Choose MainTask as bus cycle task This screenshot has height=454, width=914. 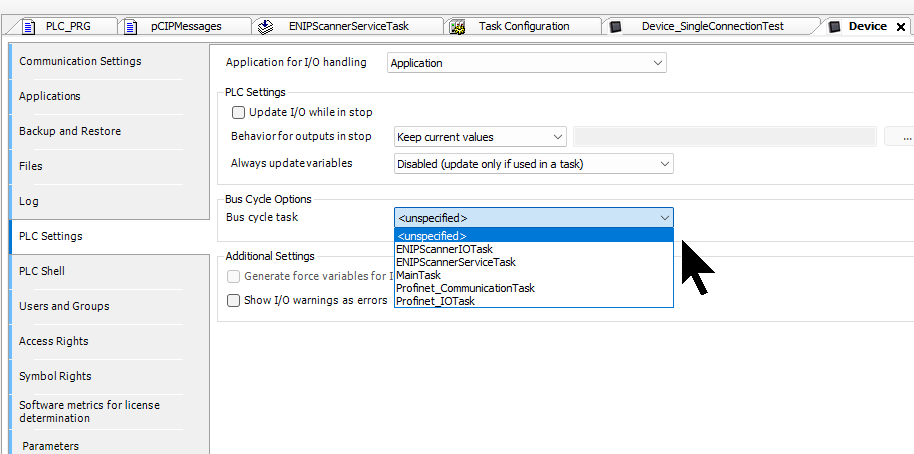click(533, 274)
